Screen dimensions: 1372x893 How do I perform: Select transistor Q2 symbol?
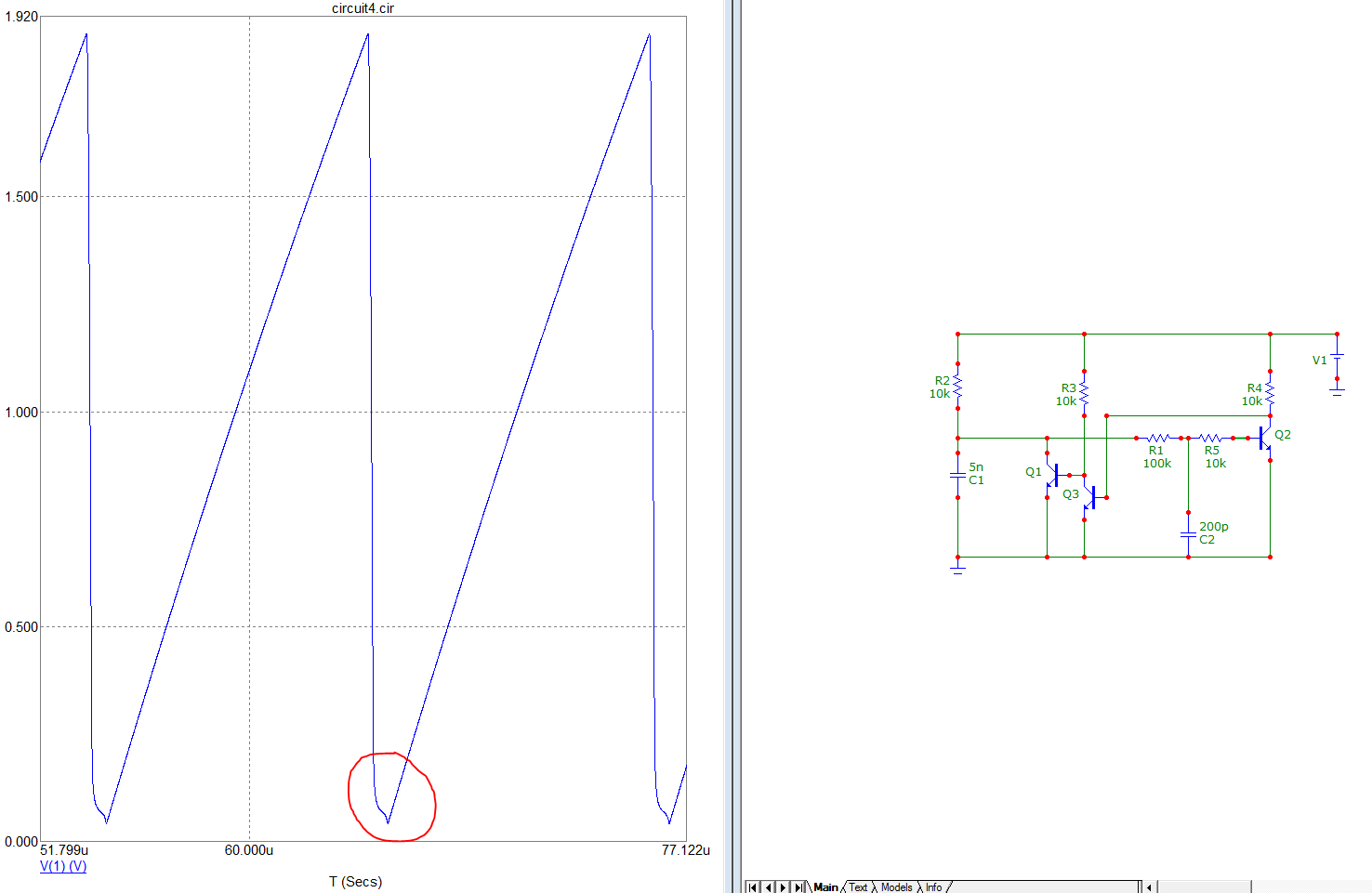(1264, 438)
